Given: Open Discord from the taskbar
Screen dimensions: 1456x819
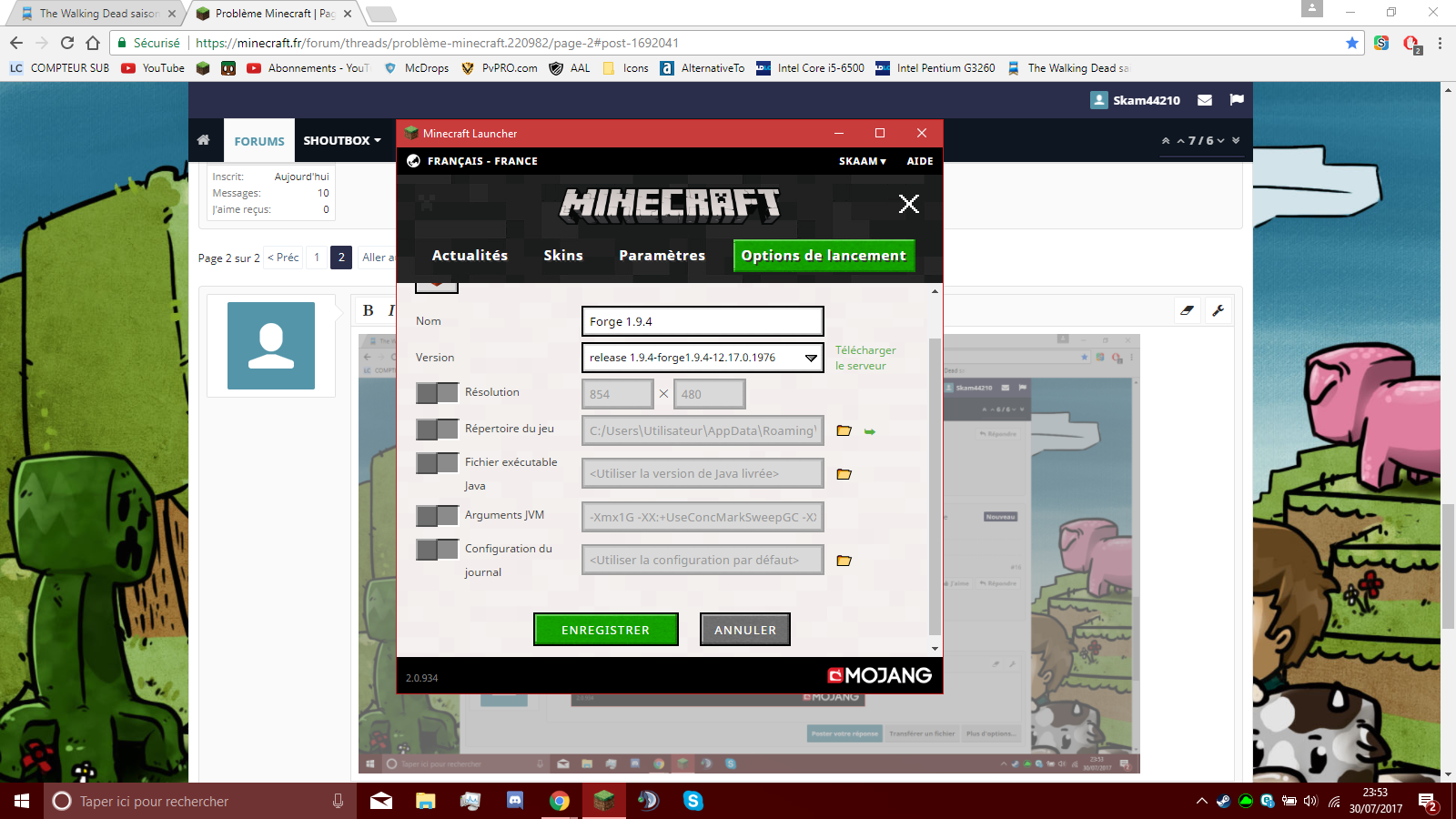Looking at the screenshot, I should (515, 801).
